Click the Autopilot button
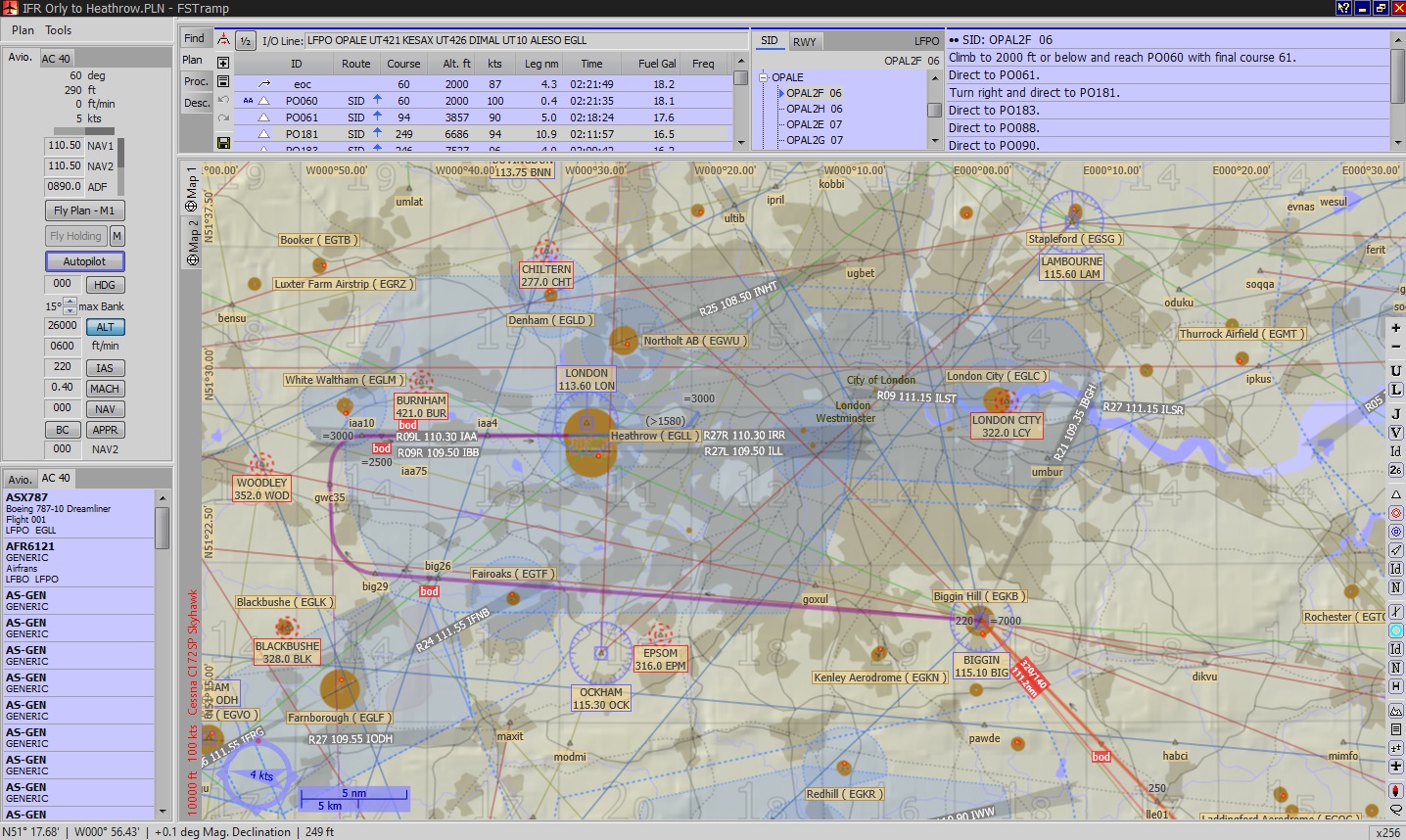The image size is (1406, 840). pyautogui.click(x=84, y=261)
